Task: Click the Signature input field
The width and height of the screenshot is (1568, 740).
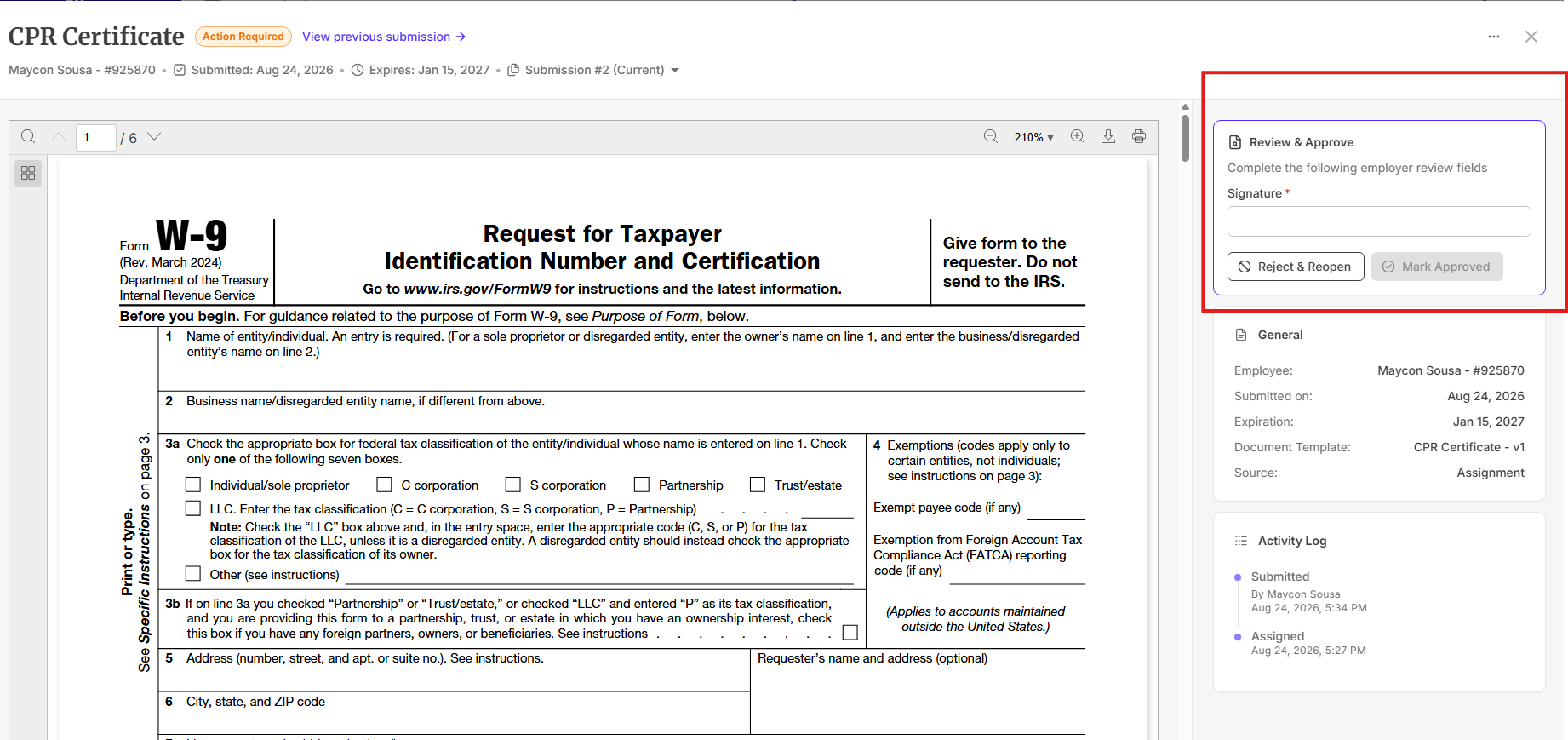Action: tap(1379, 221)
